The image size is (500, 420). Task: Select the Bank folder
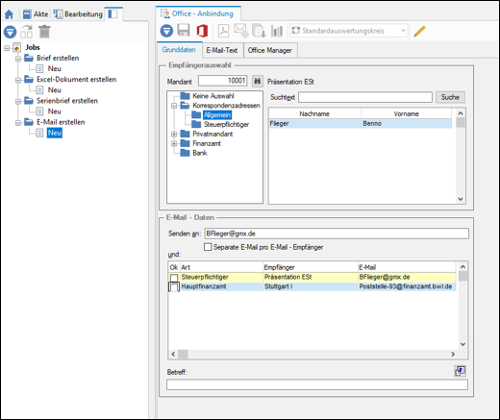click(200, 153)
